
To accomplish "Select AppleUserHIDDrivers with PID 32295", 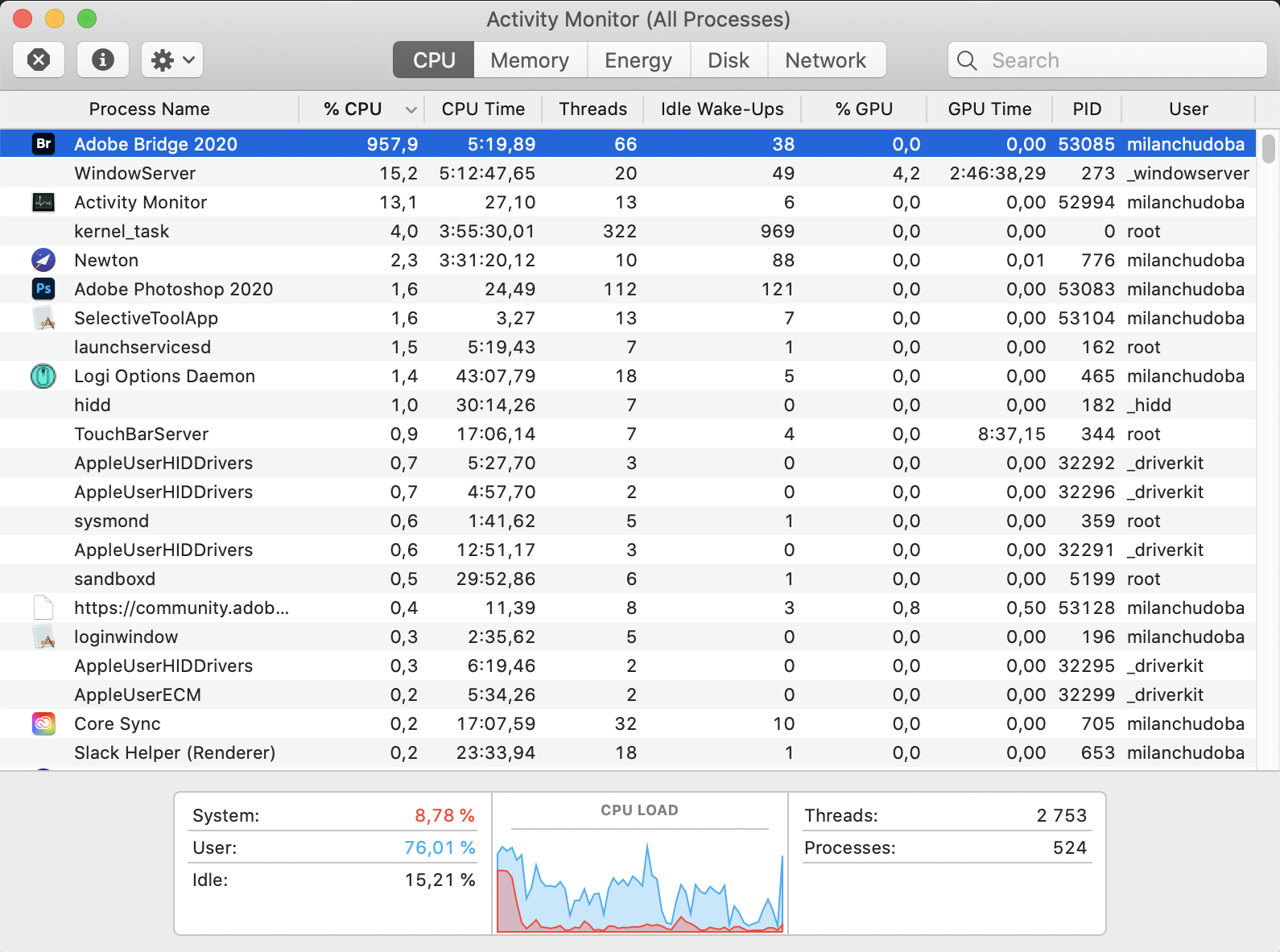I will [x=628, y=666].
